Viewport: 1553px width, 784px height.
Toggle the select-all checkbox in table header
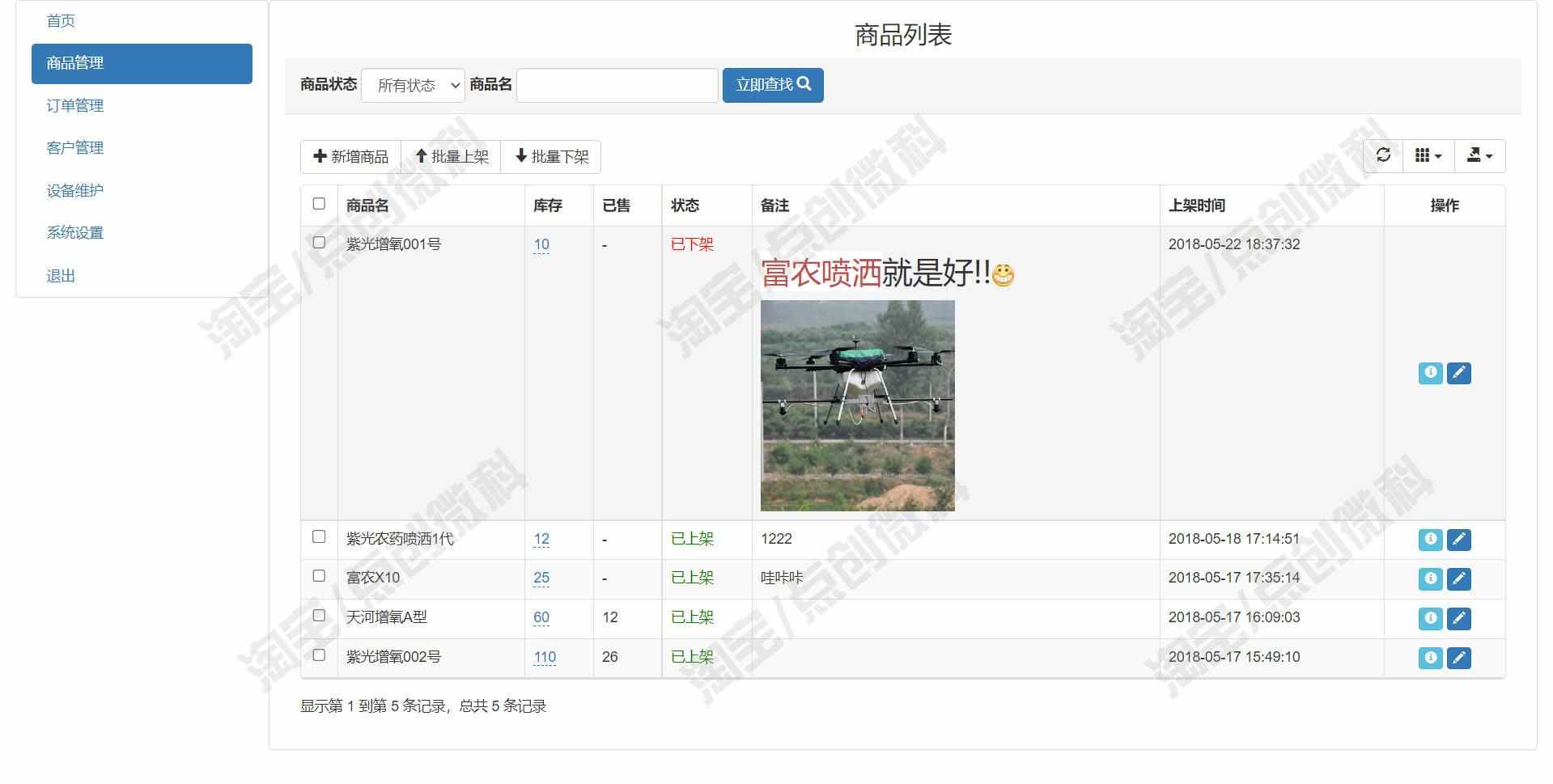tap(319, 204)
